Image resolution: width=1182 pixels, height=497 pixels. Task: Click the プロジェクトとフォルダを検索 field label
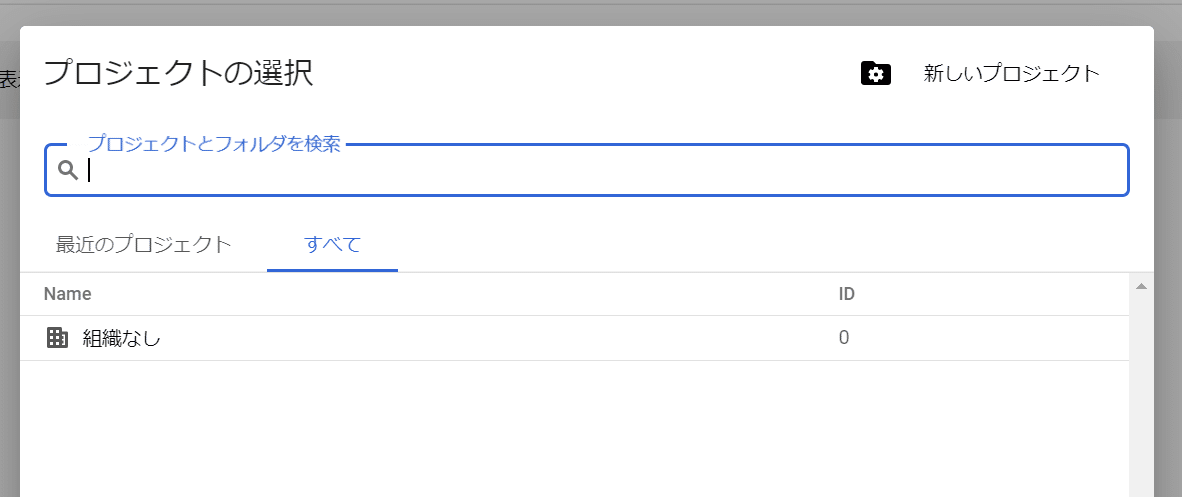[x=214, y=144]
